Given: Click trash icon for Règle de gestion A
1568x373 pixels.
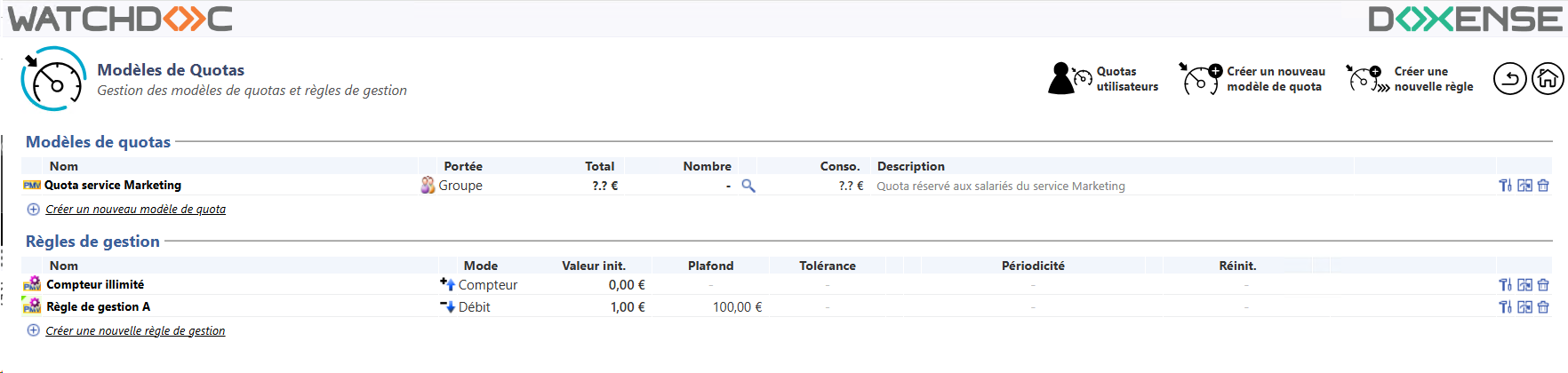Looking at the screenshot, I should [1543, 307].
